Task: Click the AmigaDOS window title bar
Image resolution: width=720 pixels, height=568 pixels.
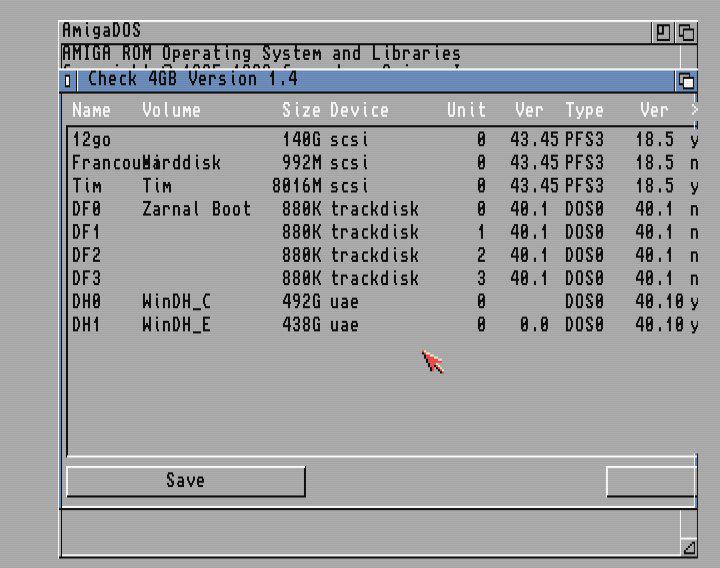Action: tap(356, 33)
